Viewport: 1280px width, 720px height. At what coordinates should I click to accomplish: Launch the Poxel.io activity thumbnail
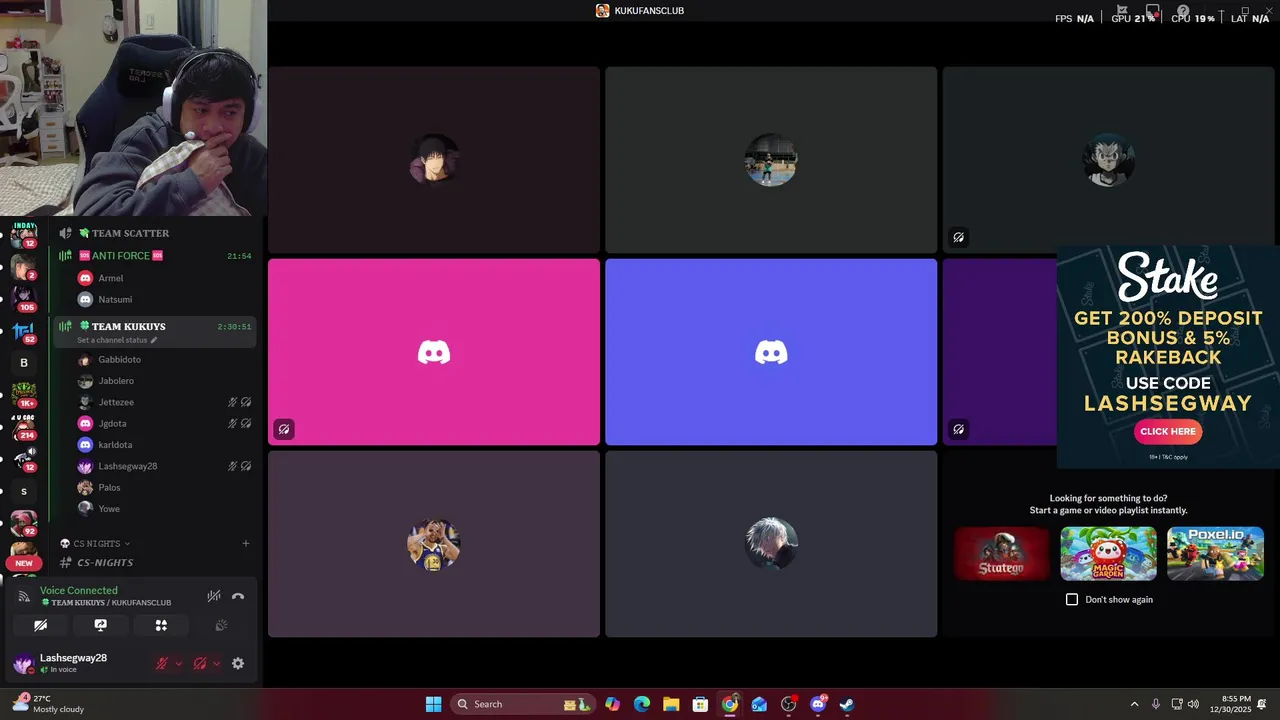tap(1215, 553)
